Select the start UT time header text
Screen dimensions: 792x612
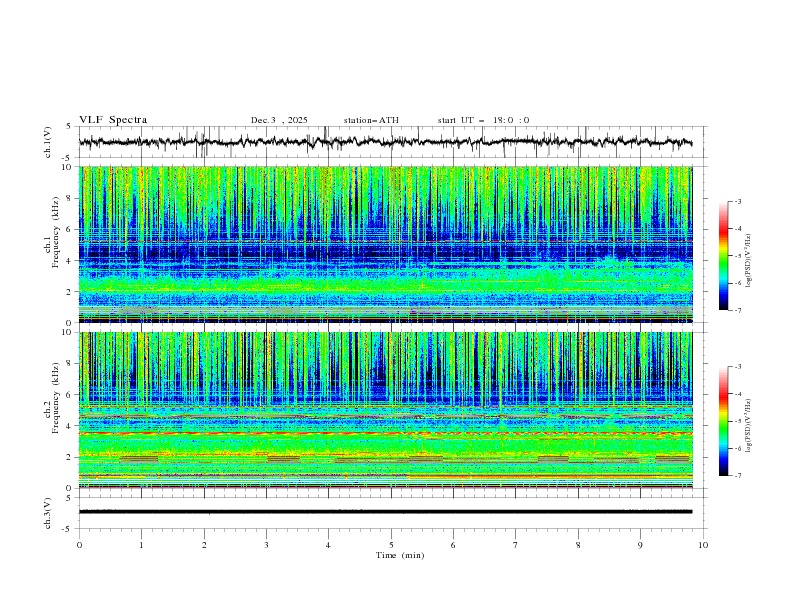[483, 120]
